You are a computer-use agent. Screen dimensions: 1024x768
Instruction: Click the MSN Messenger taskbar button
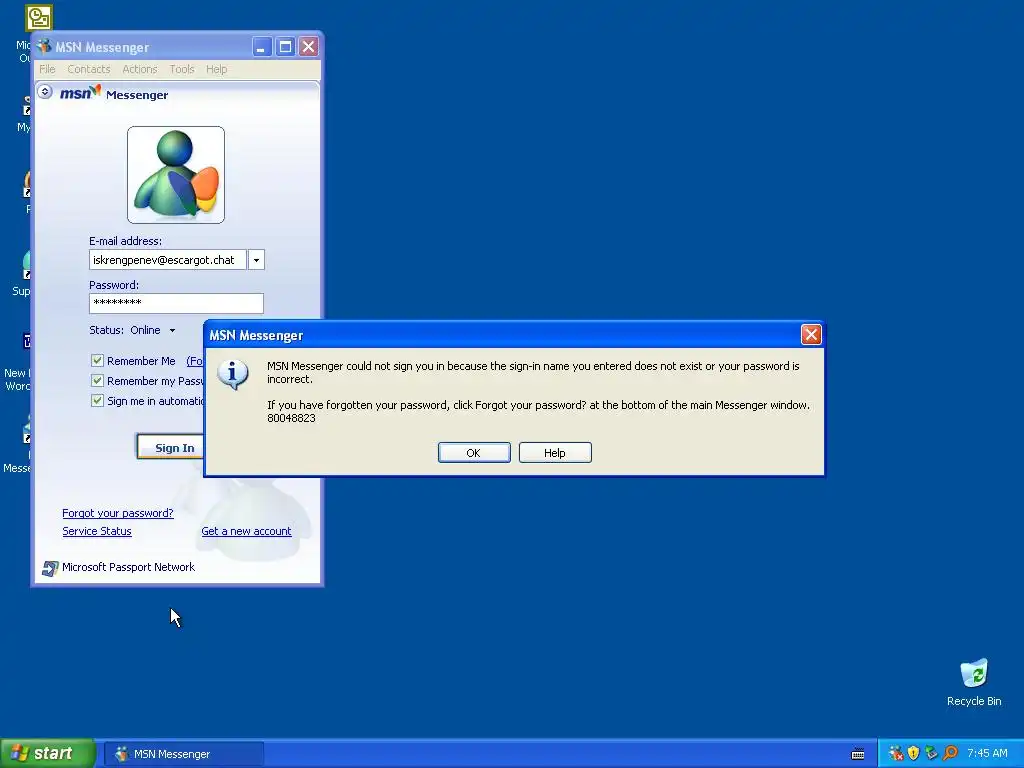[183, 754]
